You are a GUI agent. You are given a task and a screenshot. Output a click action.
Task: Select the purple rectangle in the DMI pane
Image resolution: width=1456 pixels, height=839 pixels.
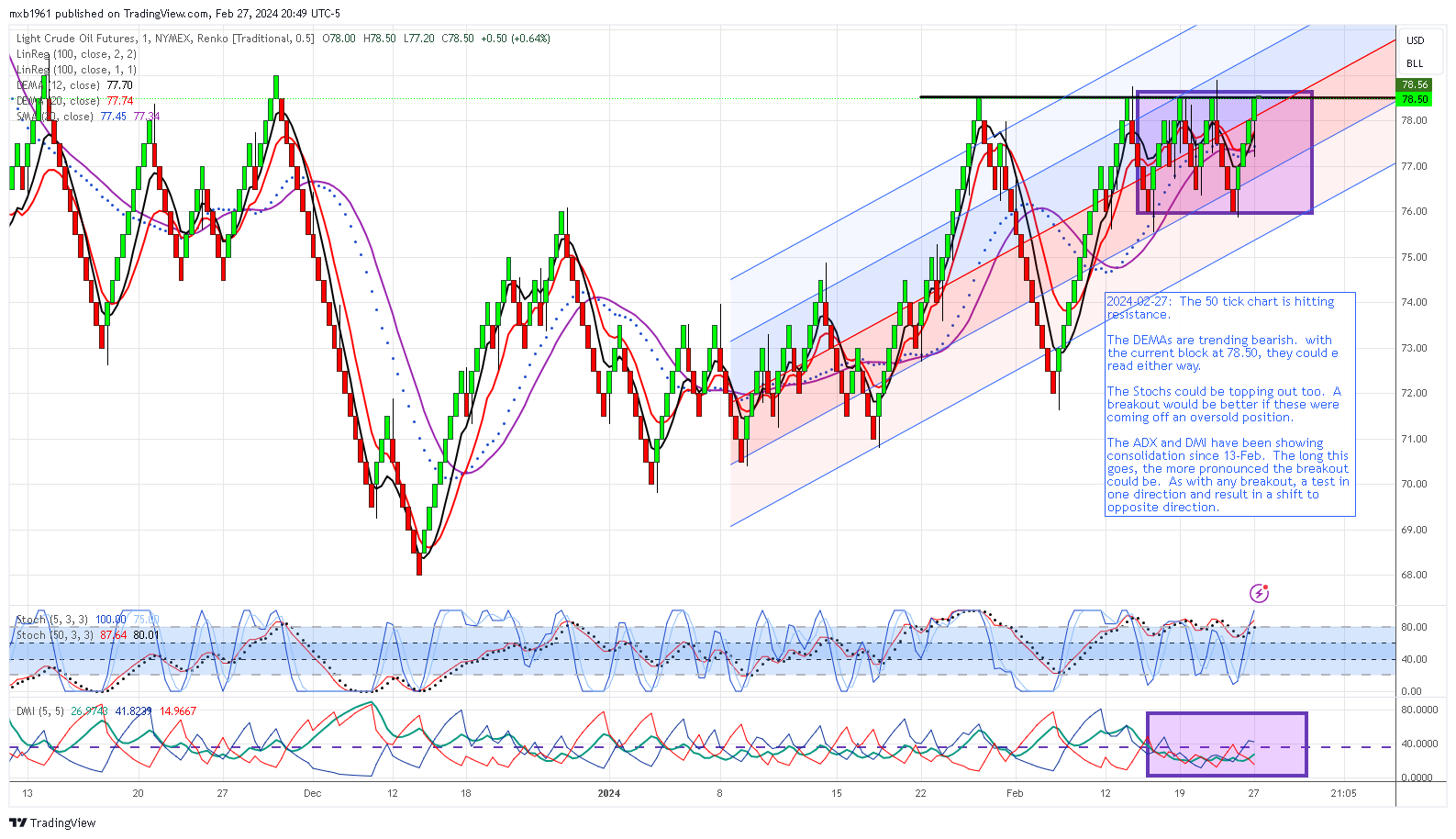(1227, 744)
